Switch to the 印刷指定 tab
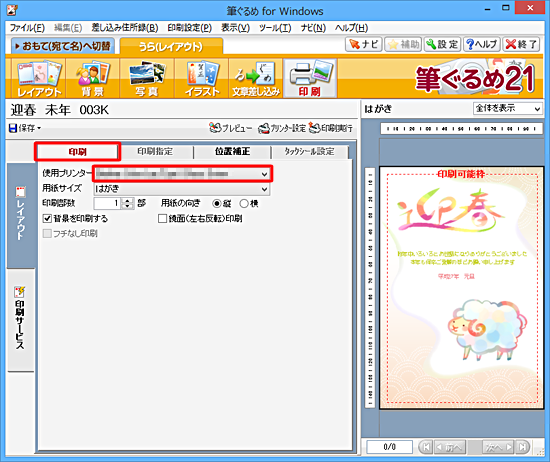The image size is (550, 462). tap(155, 152)
